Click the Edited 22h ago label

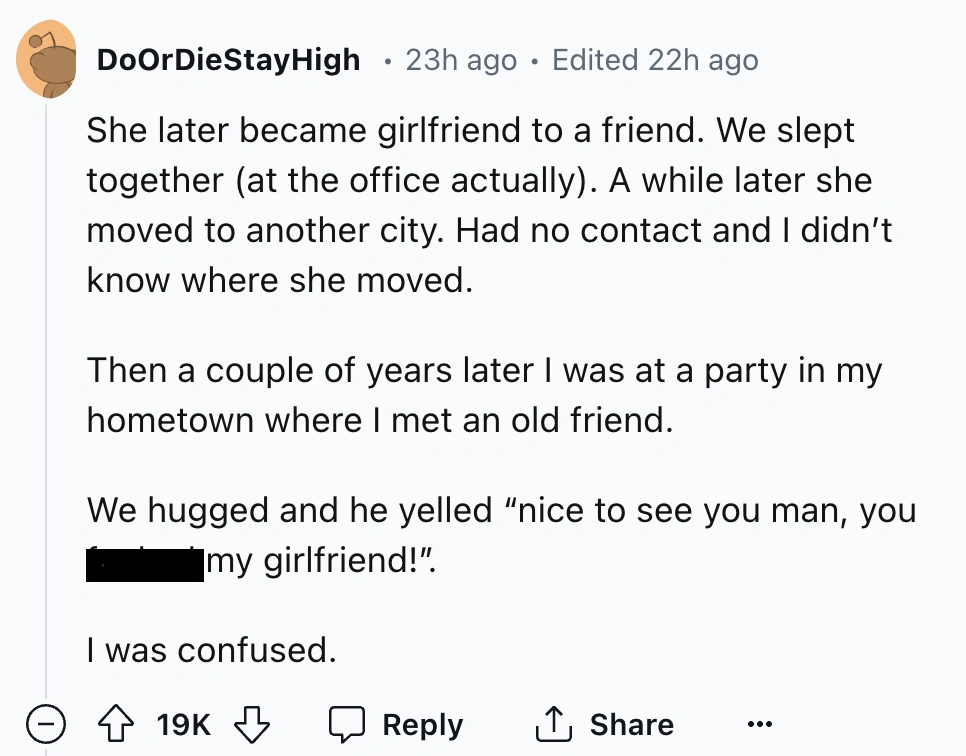[654, 59]
